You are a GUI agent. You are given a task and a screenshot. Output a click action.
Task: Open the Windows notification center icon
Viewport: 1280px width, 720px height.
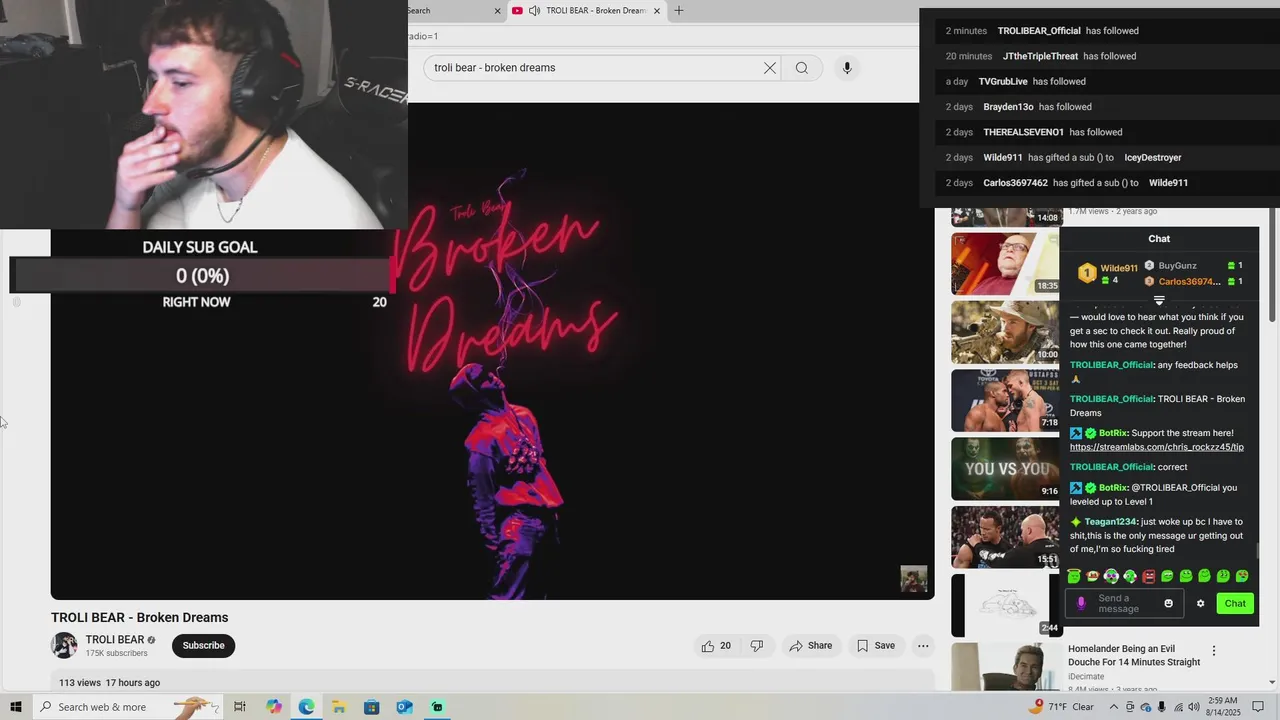[1259, 707]
